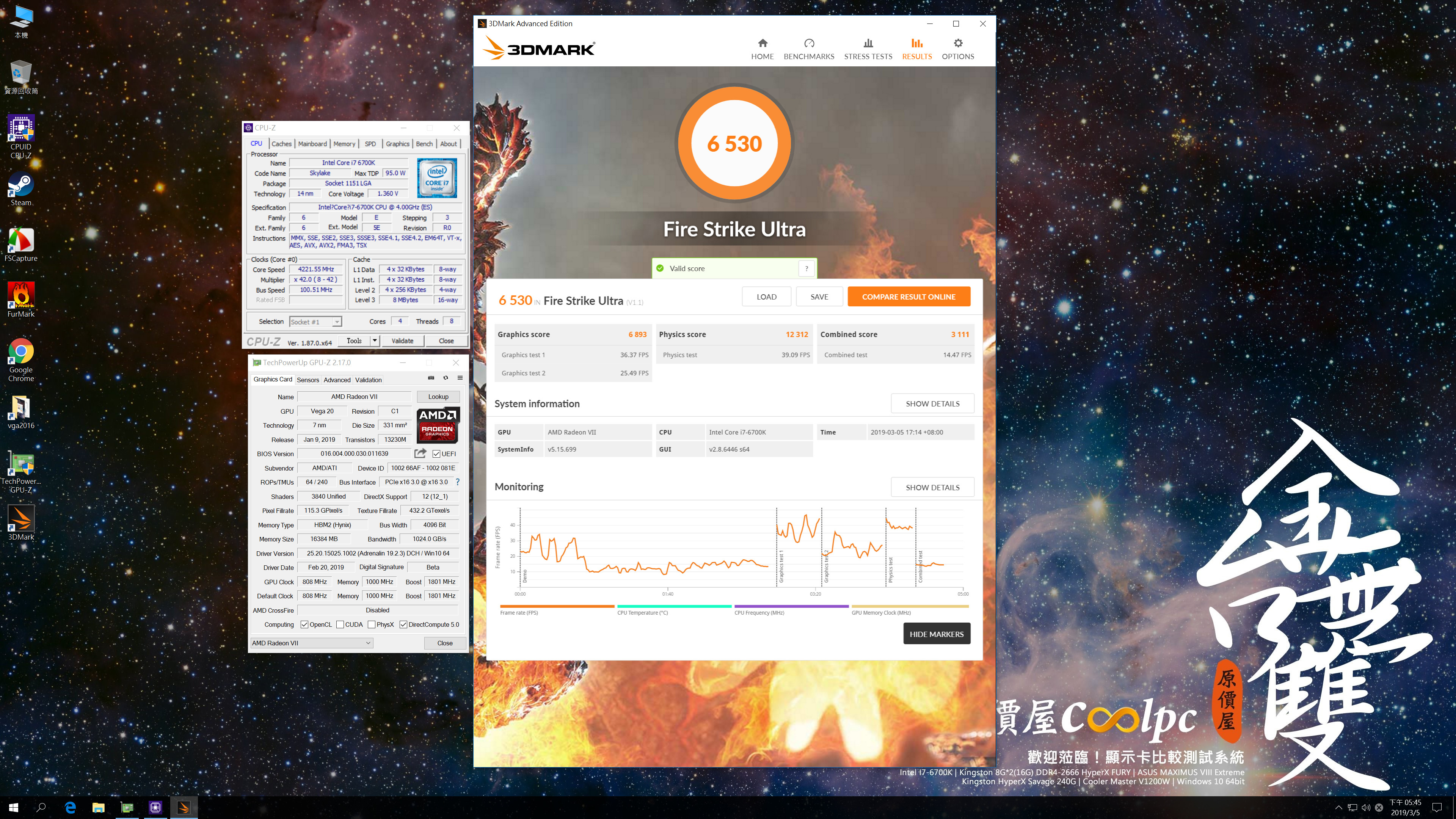This screenshot has width=1456, height=819.
Task: Toggle the DirectCompute 5.0 checkbox
Action: [403, 624]
